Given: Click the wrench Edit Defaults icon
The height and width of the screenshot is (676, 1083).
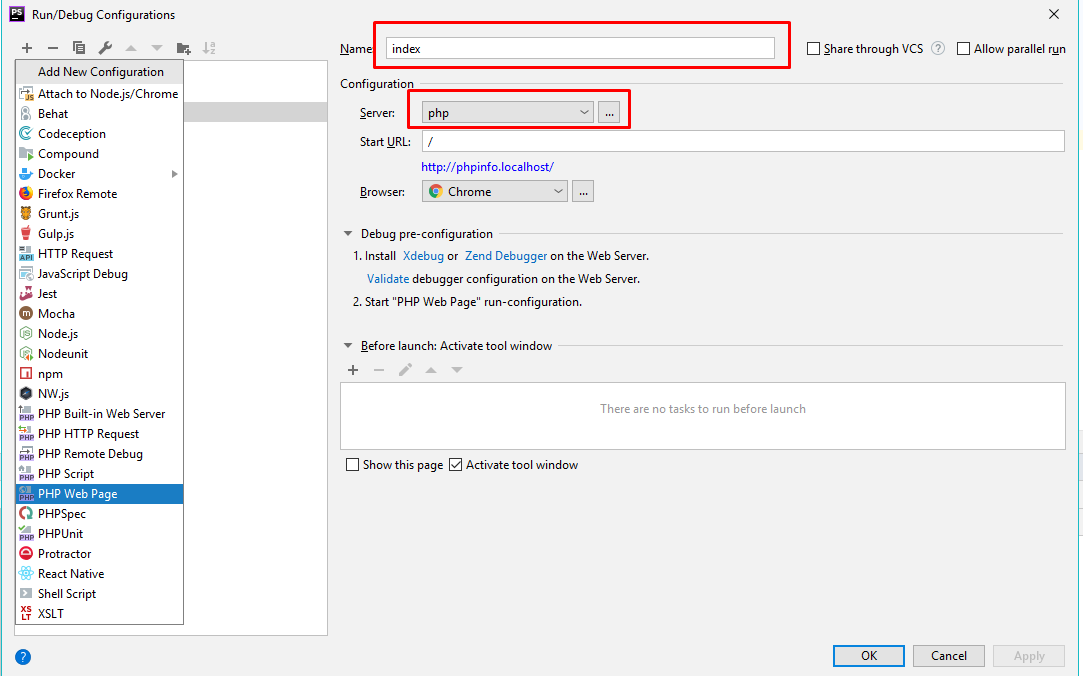Looking at the screenshot, I should click(105, 48).
